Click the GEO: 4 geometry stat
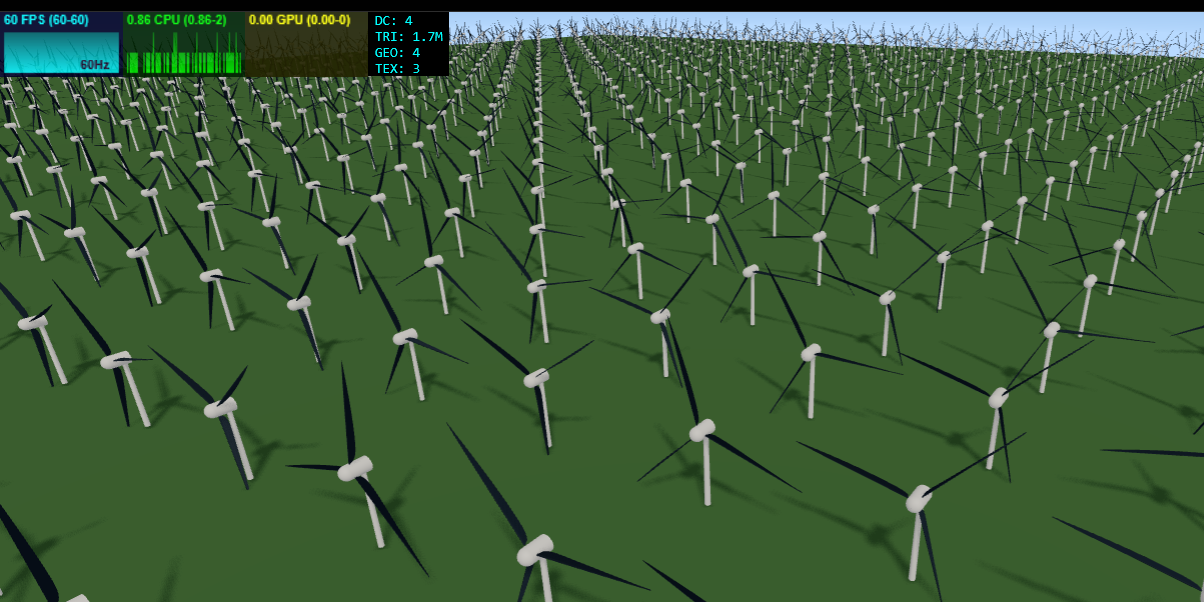 (397, 52)
